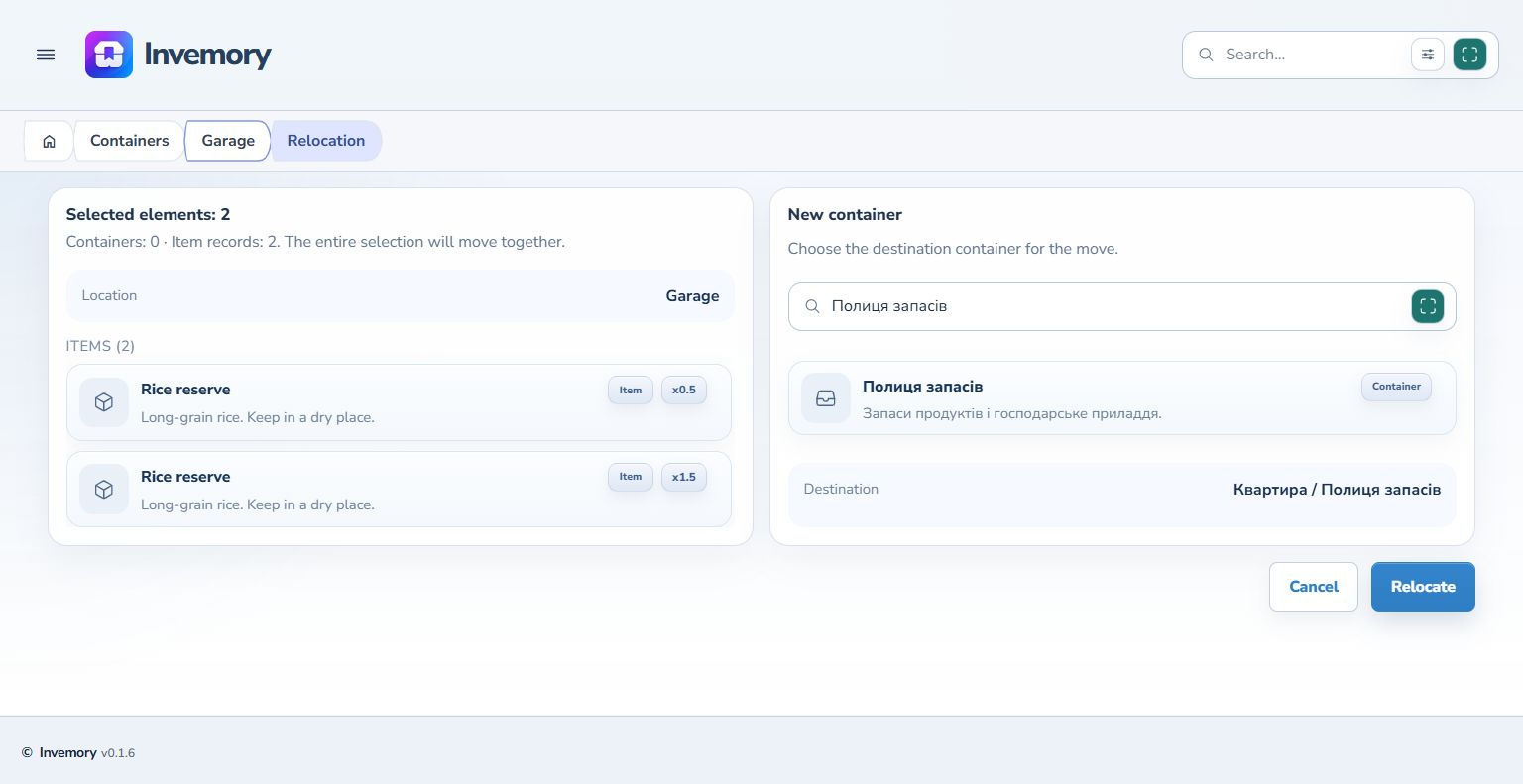
Task: Click the x1.5 quantity badge
Action: (684, 478)
